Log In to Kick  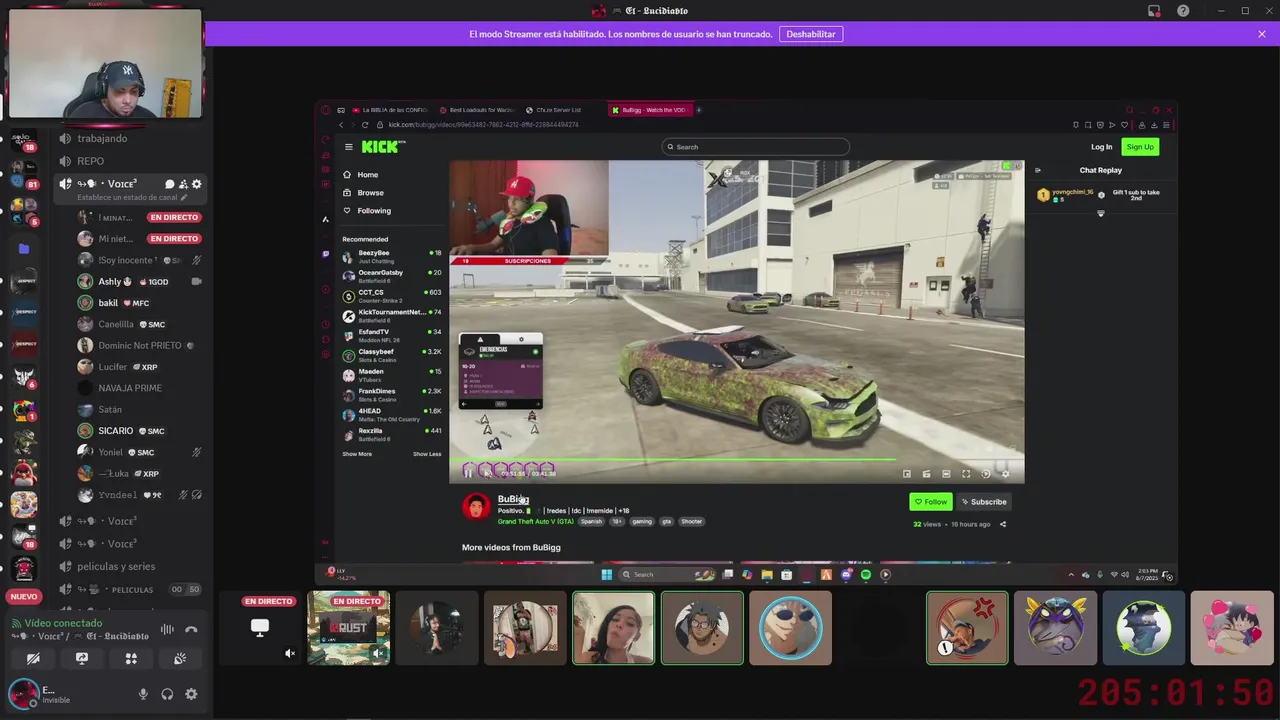point(1101,147)
